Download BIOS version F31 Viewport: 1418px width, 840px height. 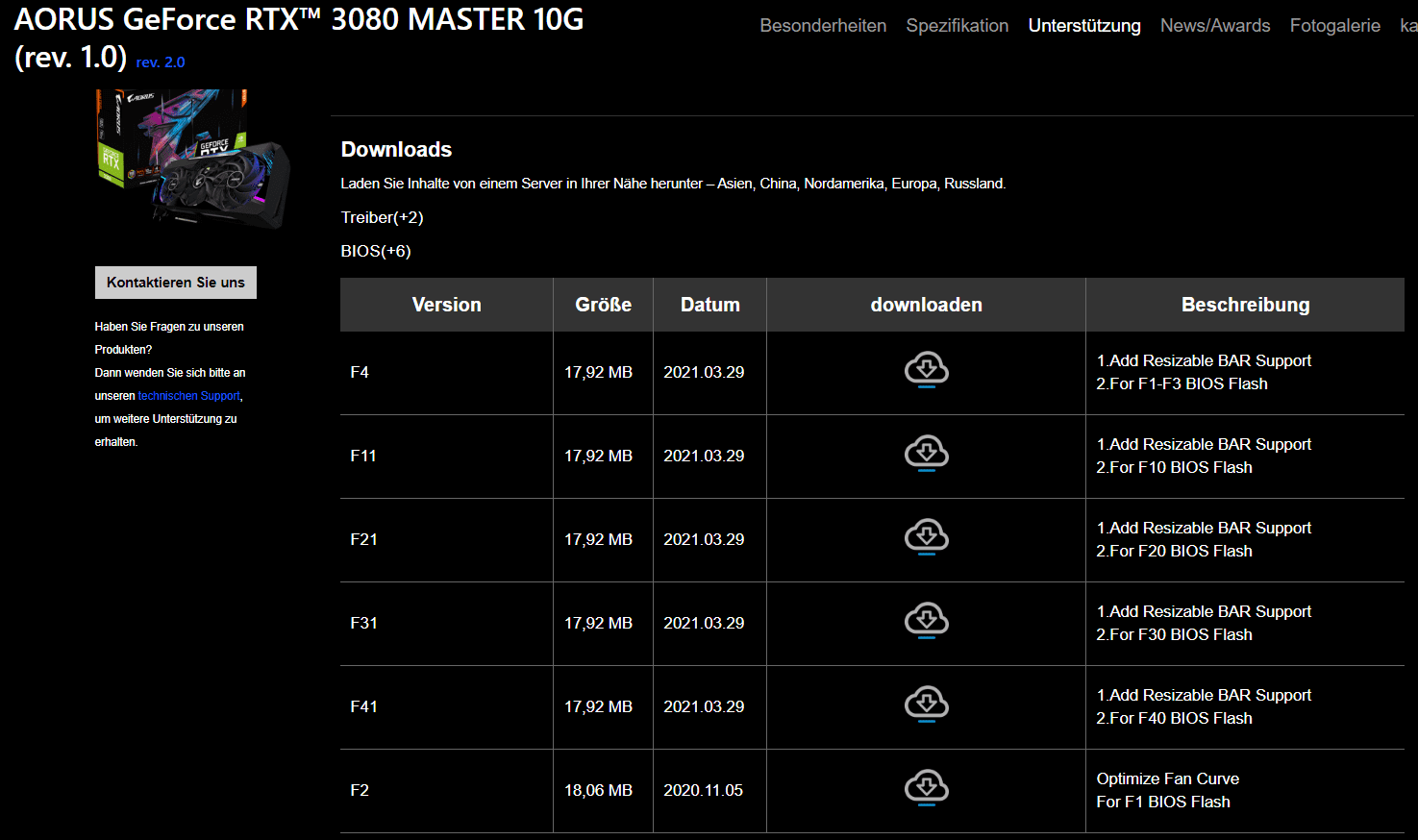pos(926,622)
